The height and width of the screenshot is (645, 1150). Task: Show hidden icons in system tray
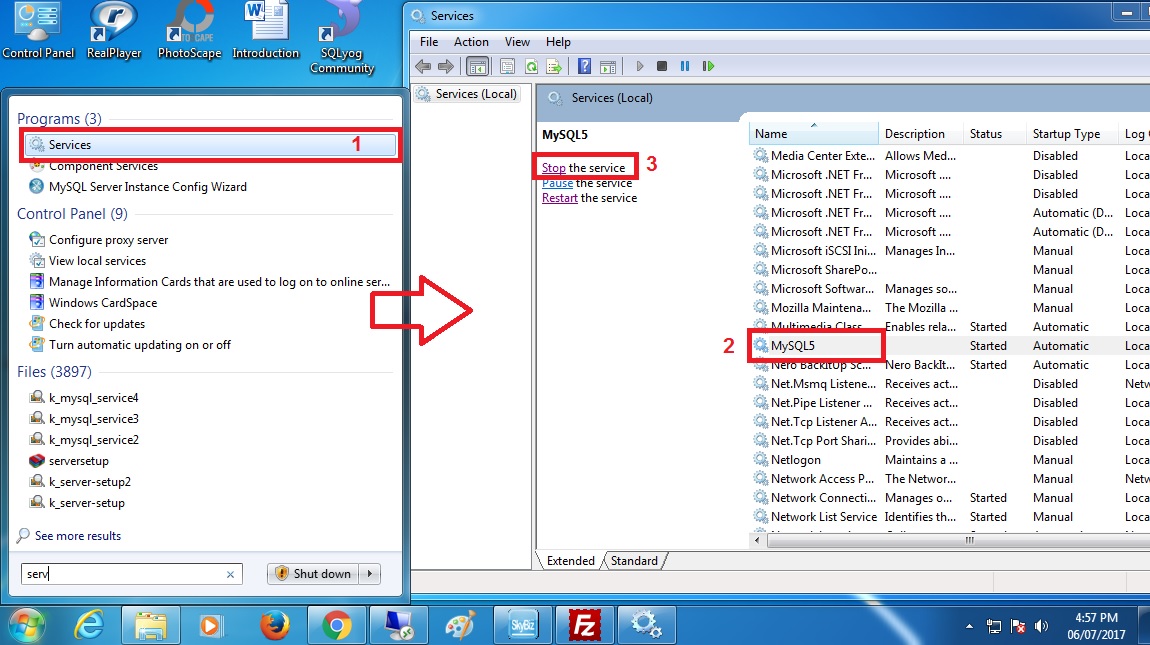[x=969, y=626]
